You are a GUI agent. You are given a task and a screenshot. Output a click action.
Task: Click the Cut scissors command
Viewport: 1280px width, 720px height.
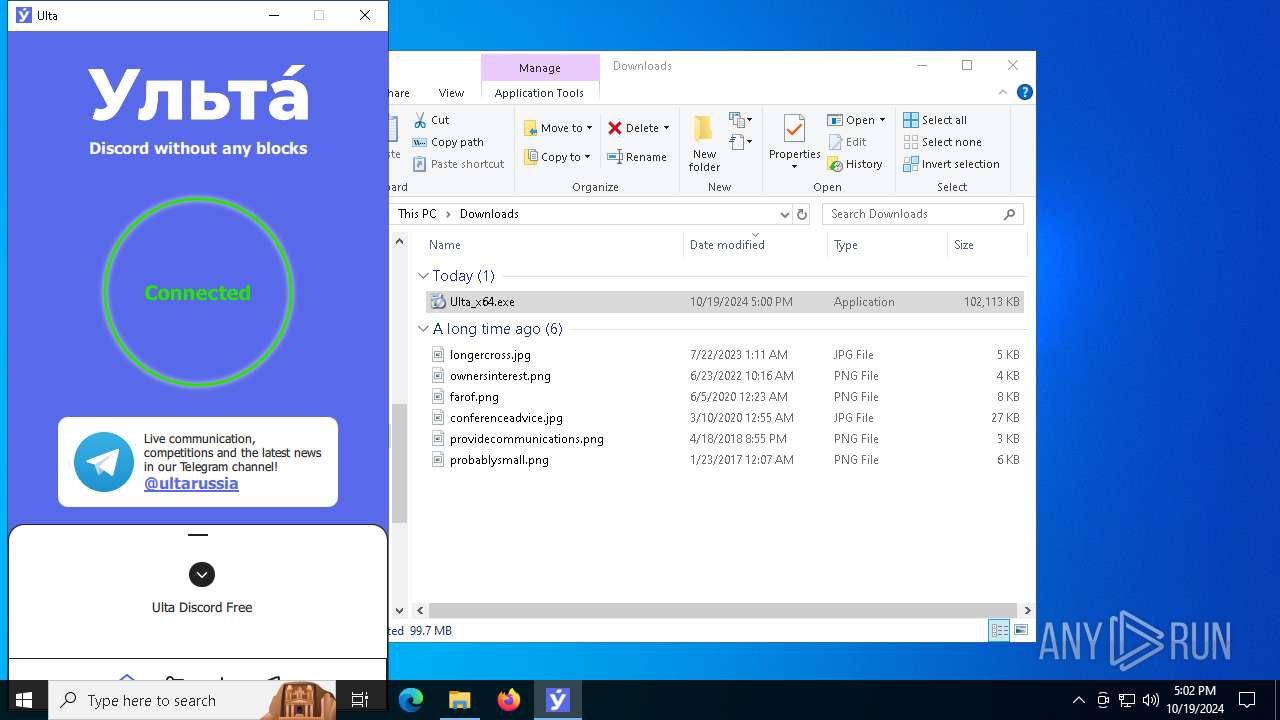[x=431, y=120]
